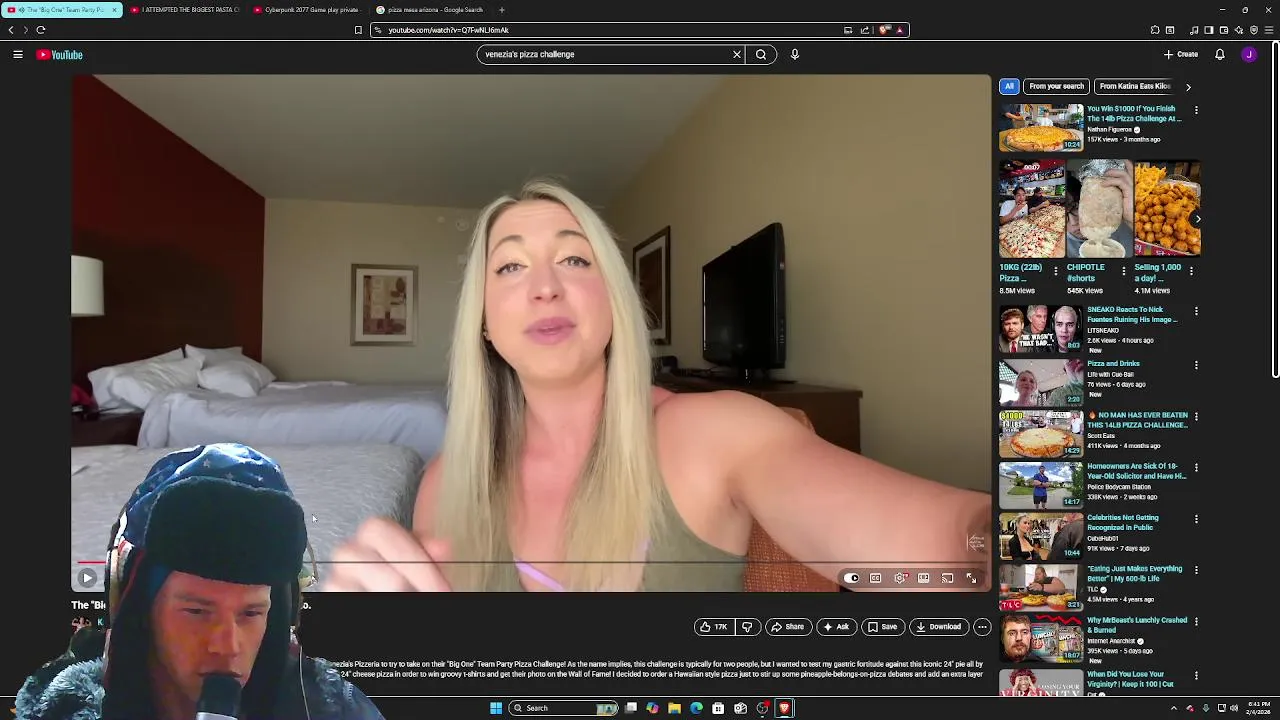Open more actions ellipsis below the video

[982, 627]
